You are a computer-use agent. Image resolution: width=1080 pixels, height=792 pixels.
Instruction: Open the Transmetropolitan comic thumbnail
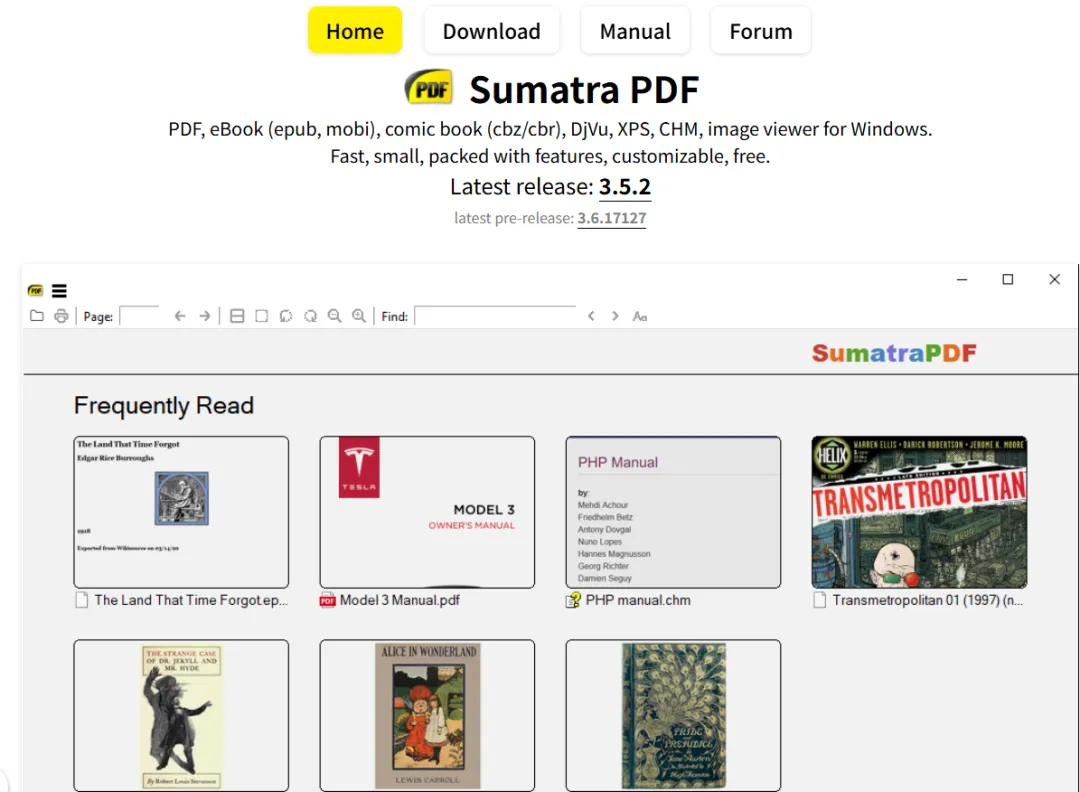point(919,512)
